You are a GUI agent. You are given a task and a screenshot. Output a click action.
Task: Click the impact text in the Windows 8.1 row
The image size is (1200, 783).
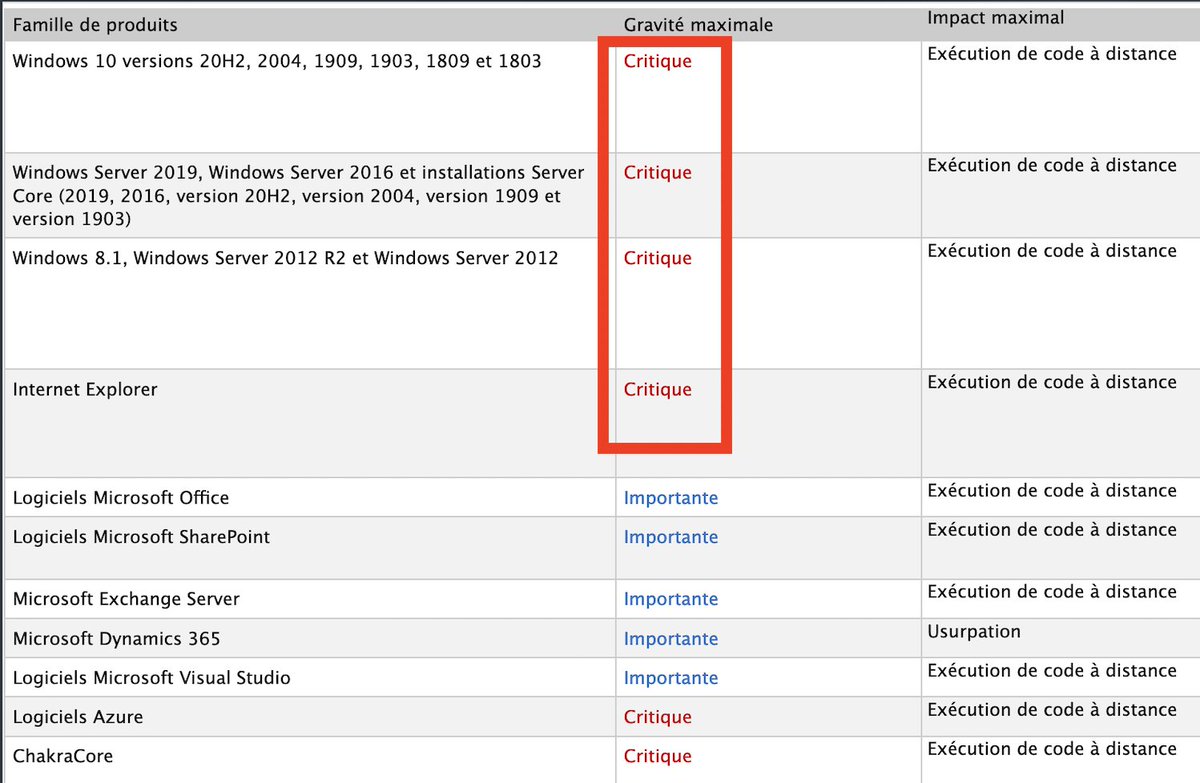[1052, 251]
